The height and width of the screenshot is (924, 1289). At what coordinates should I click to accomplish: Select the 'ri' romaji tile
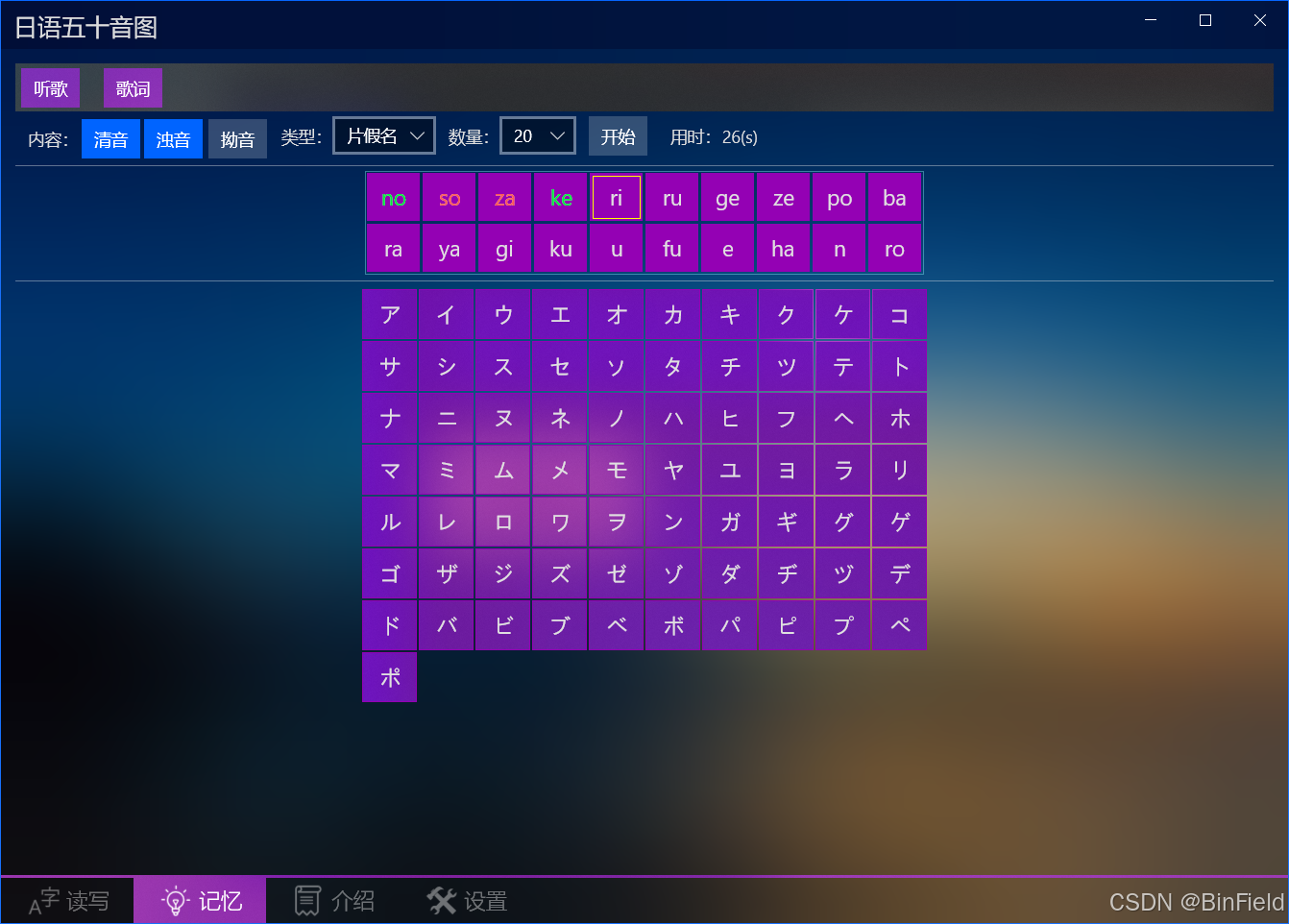tap(617, 198)
